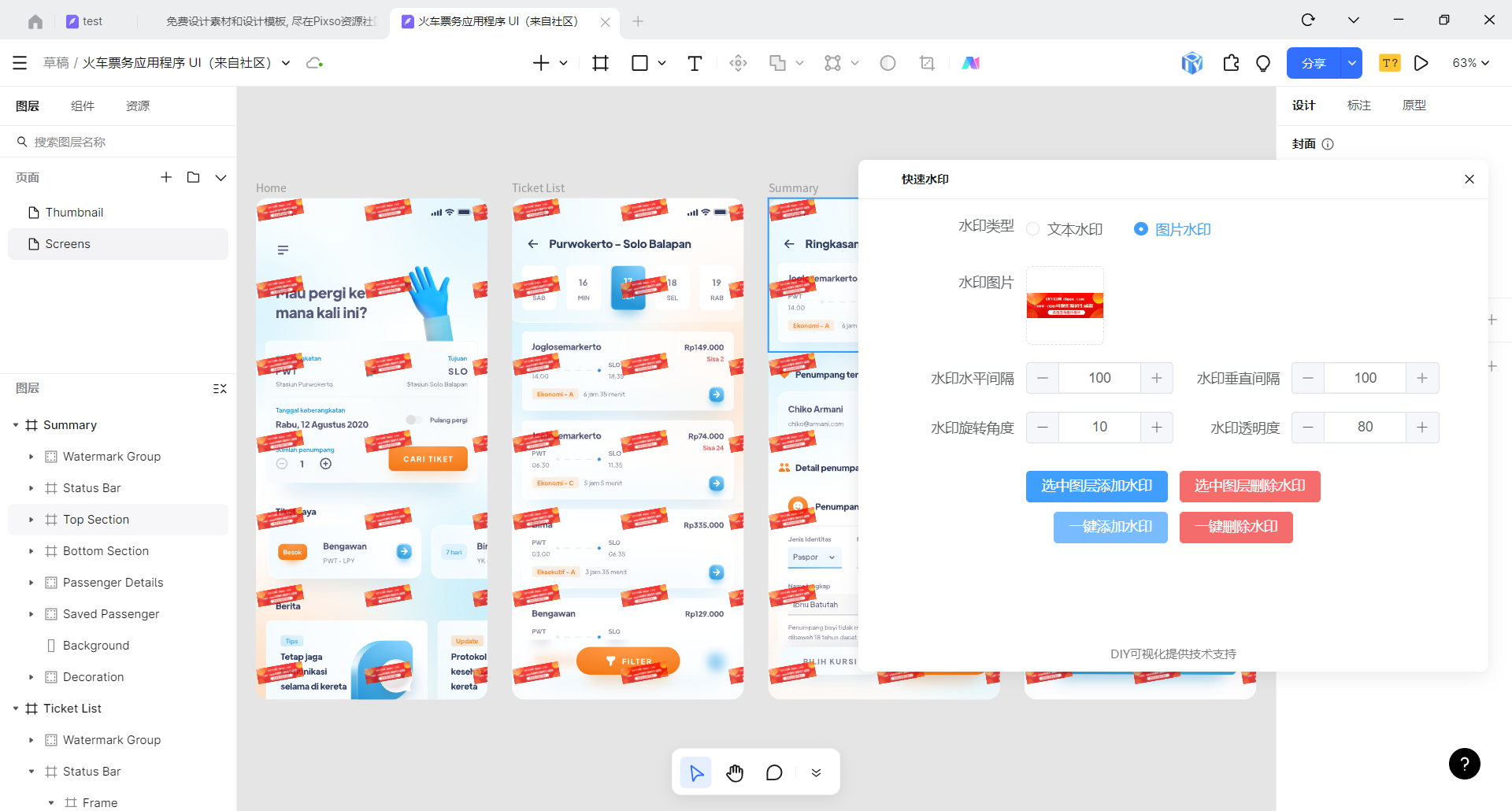Switch to the 原型 tab

[1414, 106]
